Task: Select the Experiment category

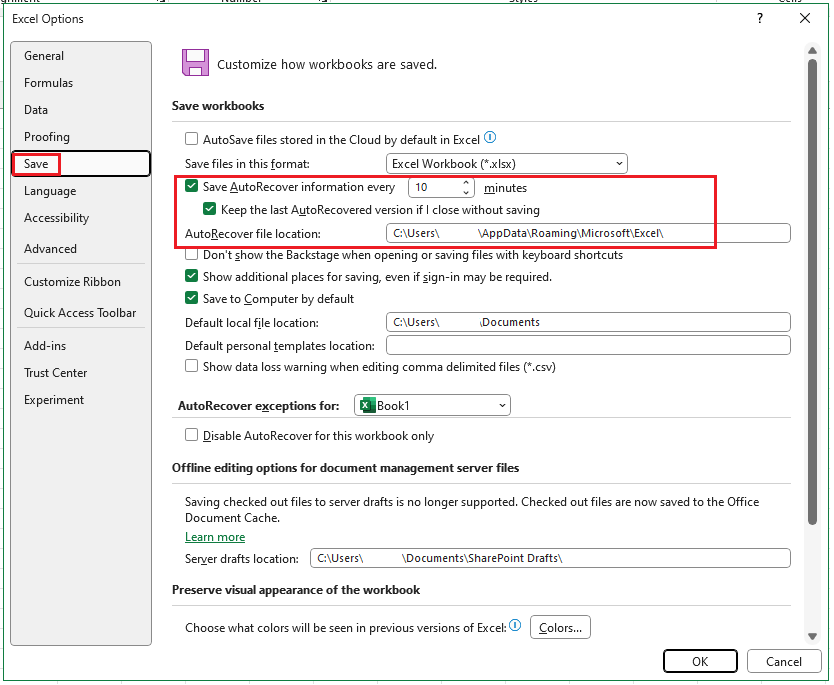Action: (81, 400)
